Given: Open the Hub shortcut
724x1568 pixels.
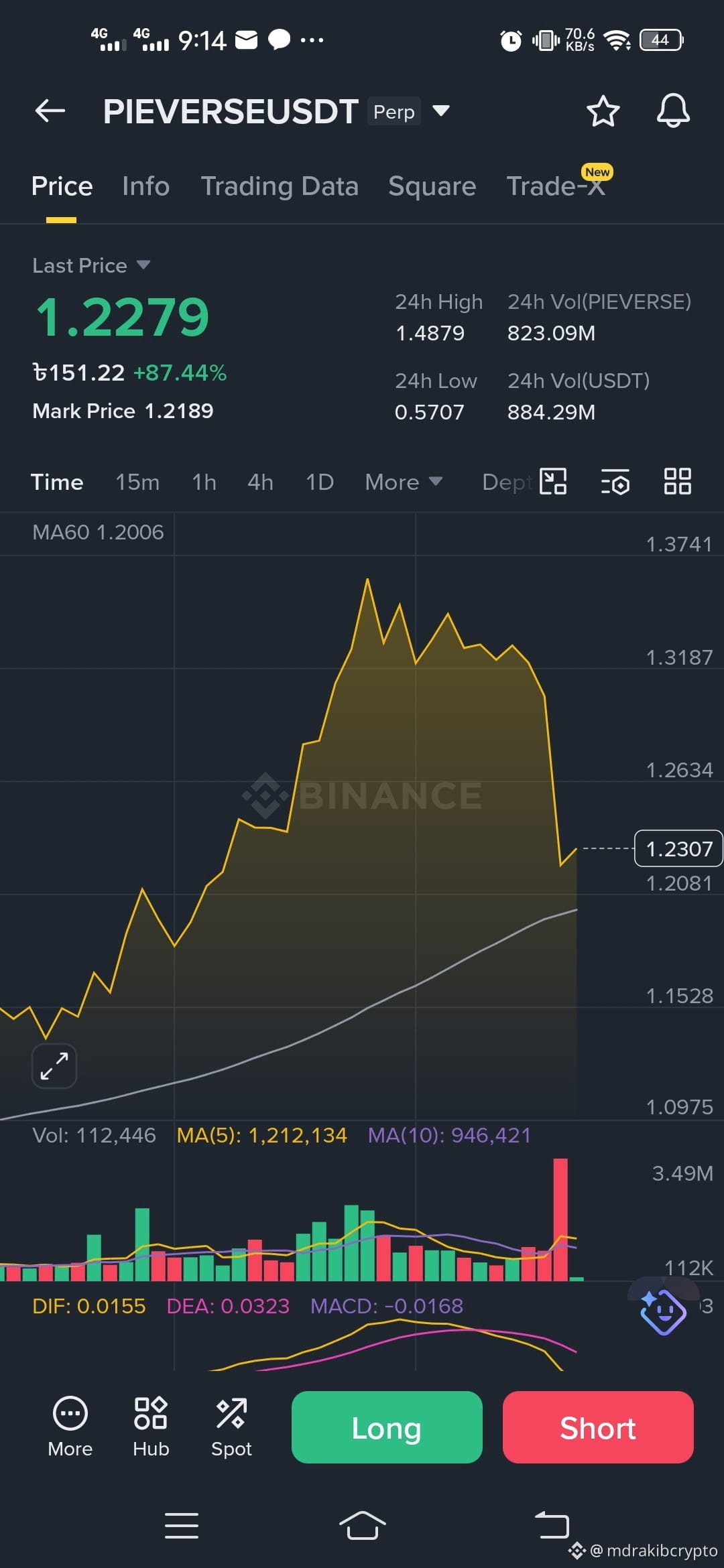Looking at the screenshot, I should pos(151,1427).
